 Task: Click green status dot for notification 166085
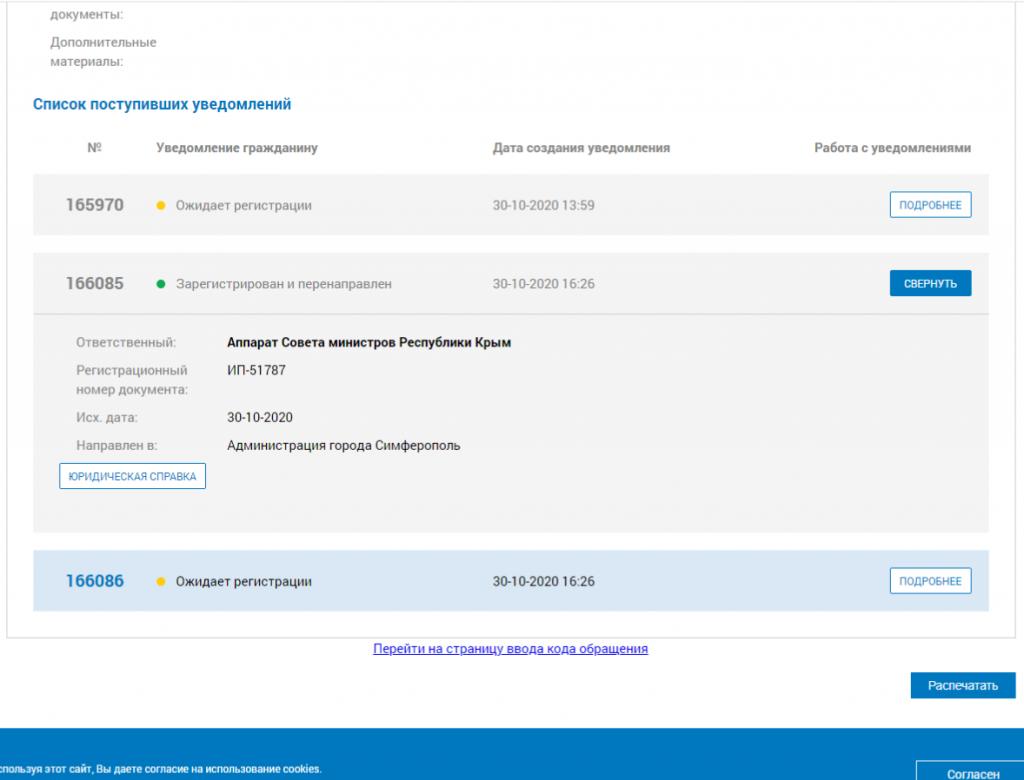(x=161, y=284)
